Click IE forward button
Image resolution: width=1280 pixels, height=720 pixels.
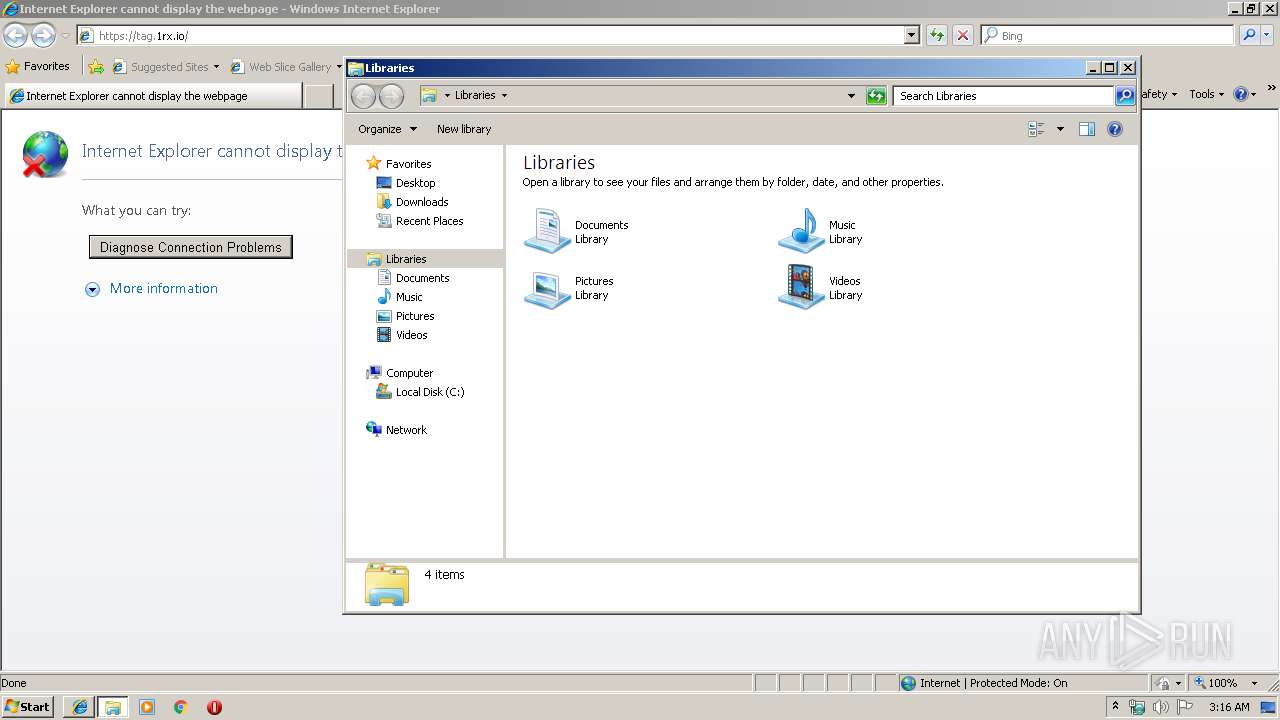(43, 36)
